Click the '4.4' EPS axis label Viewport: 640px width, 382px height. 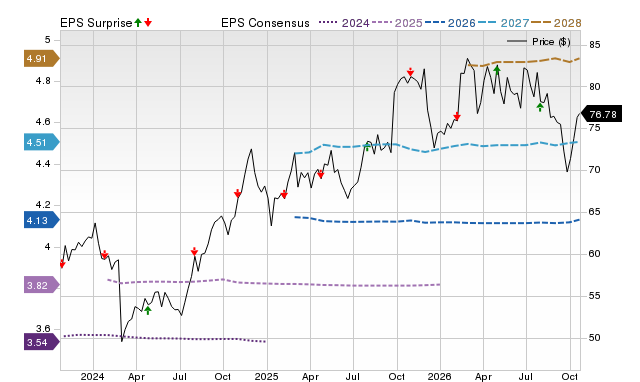coord(43,164)
